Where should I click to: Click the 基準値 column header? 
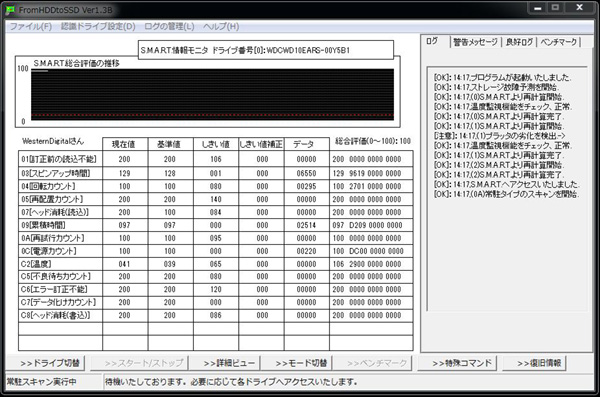170,144
